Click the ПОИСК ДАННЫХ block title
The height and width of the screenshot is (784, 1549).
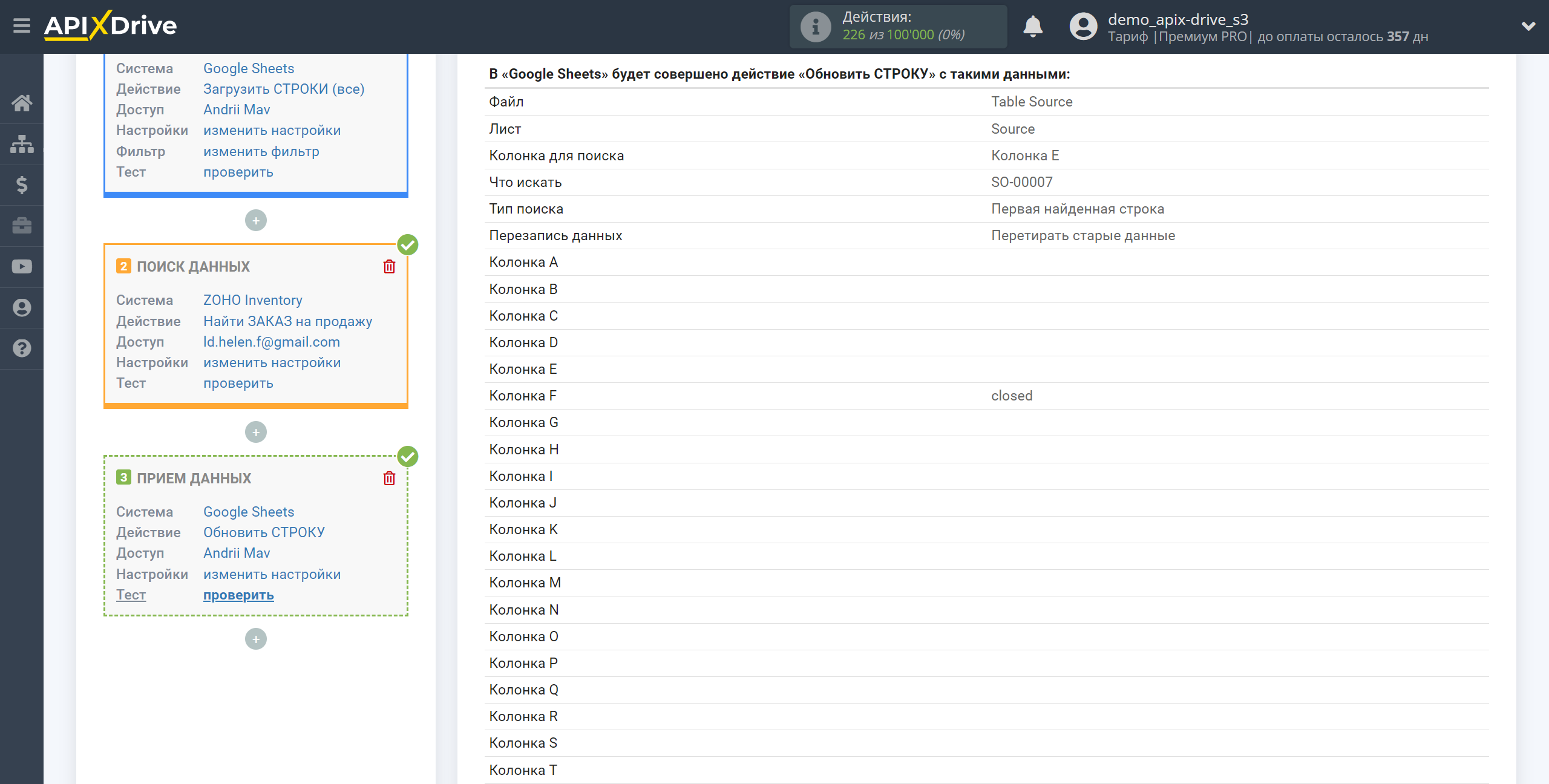pos(193,267)
